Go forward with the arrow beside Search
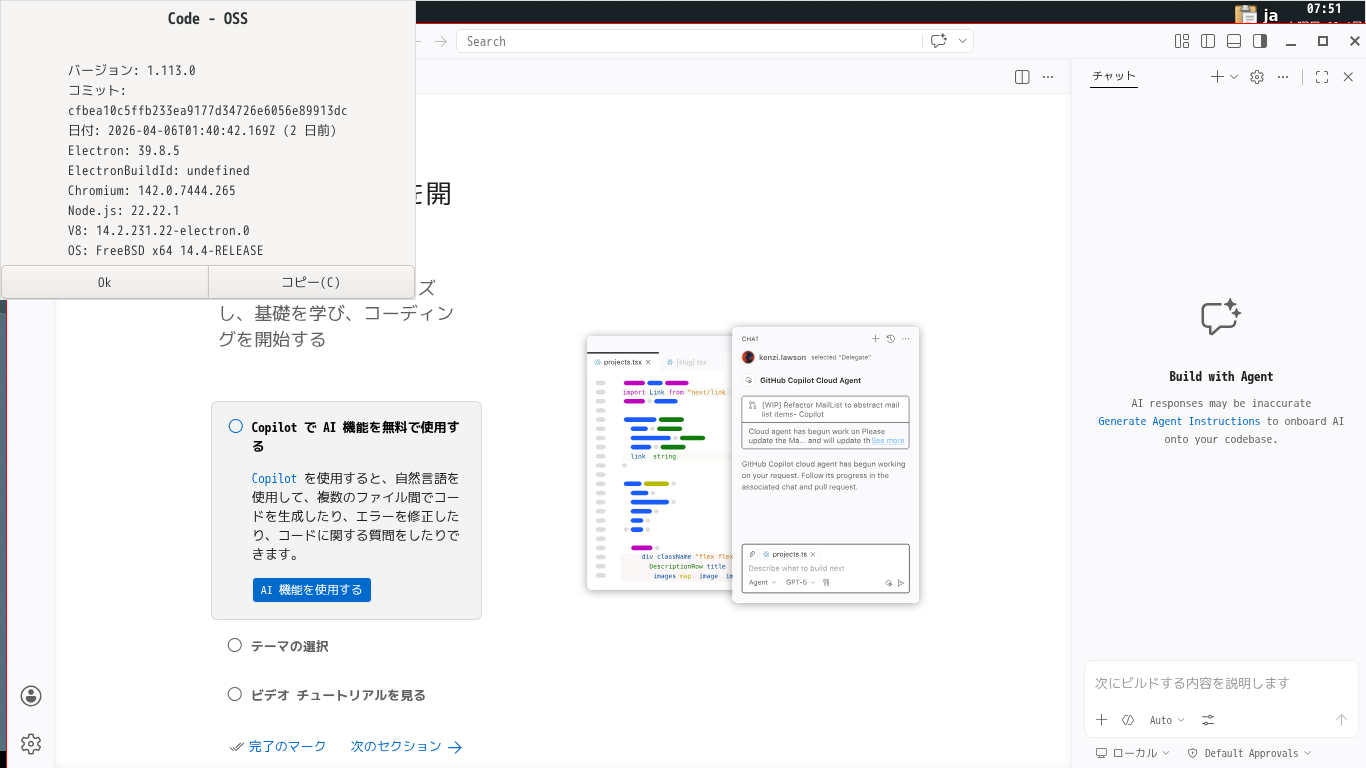This screenshot has width=1366, height=768. 440,41
